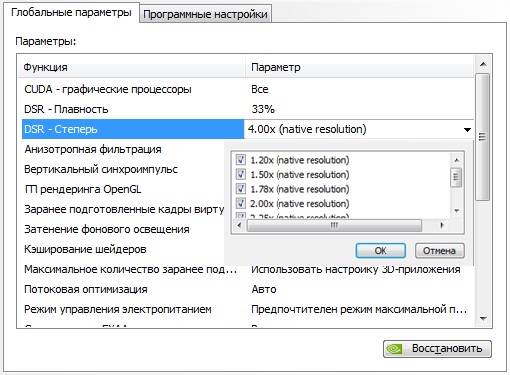Open the DSR - Степень dropdown arrow
This screenshot has width=510, height=375.
click(467, 129)
